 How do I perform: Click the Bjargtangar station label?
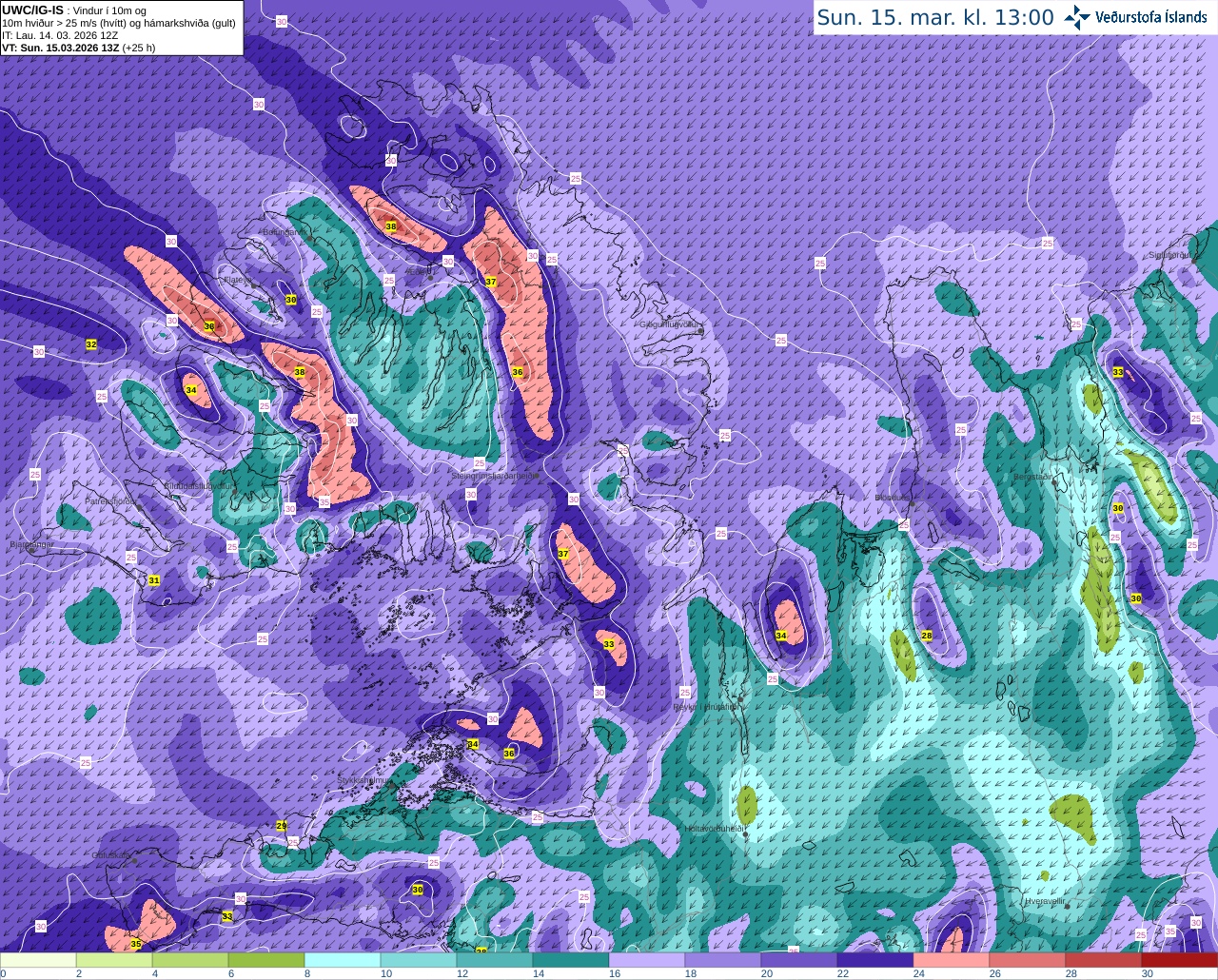[x=30, y=545]
